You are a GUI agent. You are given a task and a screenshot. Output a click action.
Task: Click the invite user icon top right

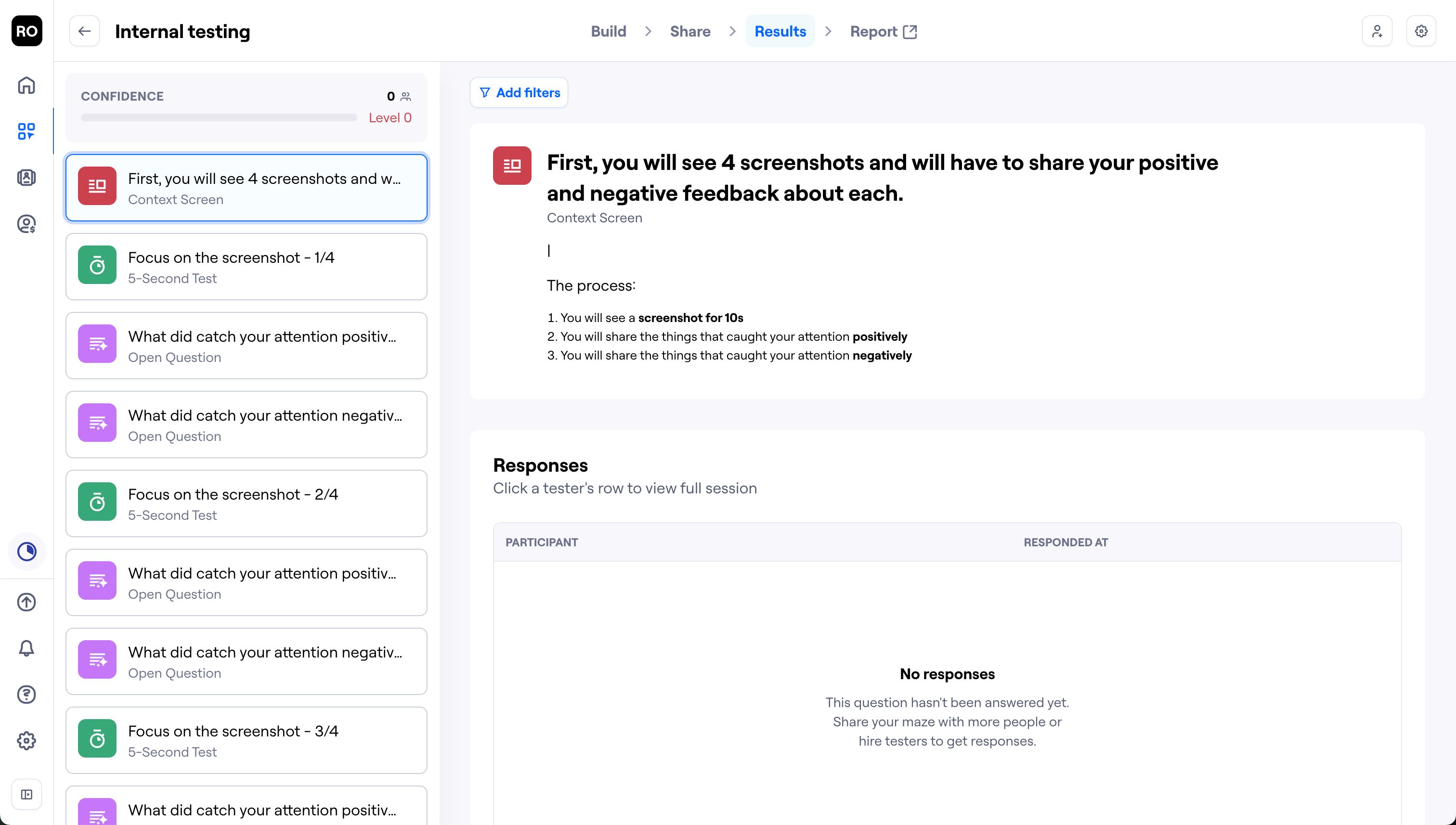1377,31
